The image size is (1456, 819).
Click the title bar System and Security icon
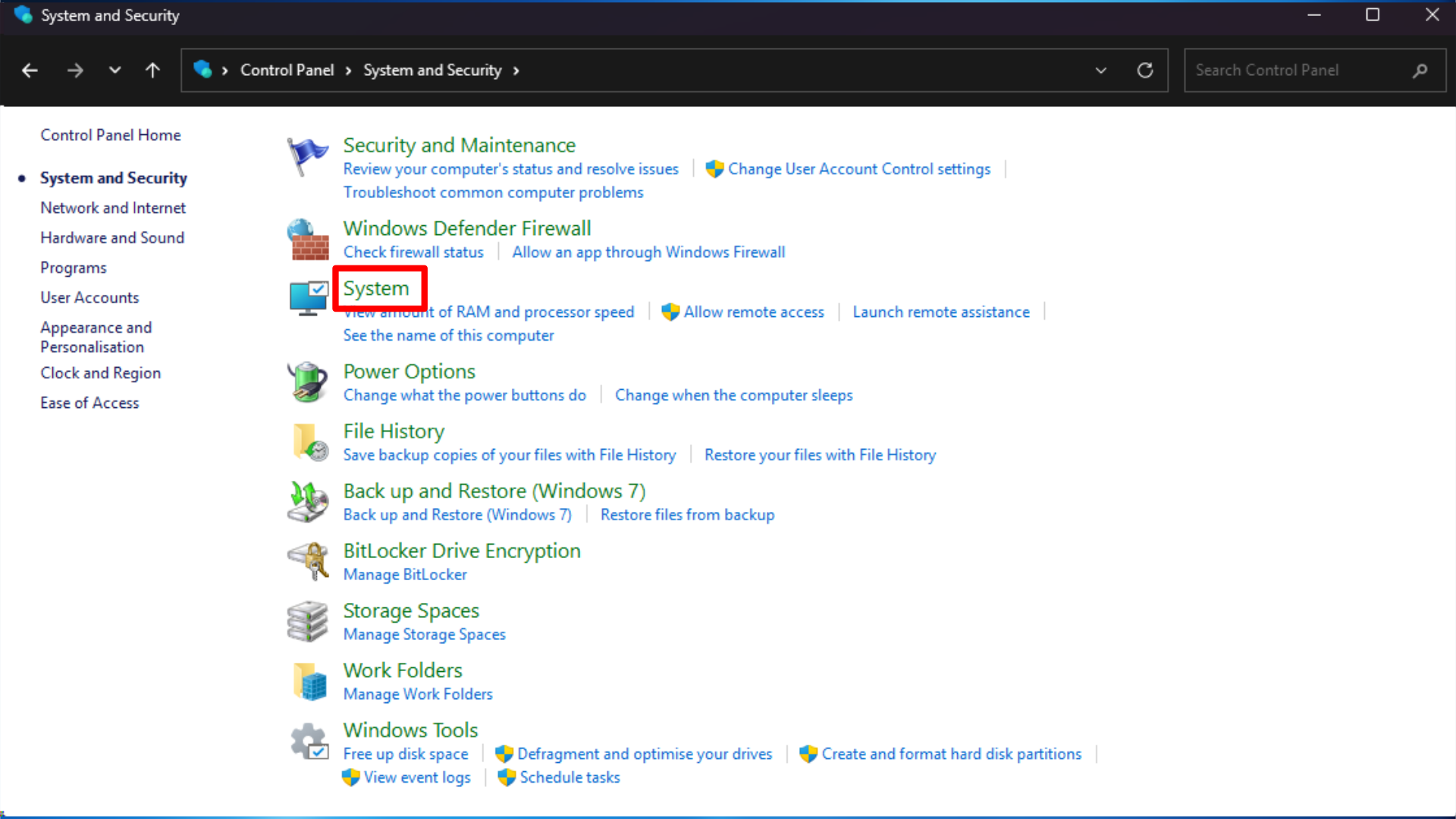23,14
